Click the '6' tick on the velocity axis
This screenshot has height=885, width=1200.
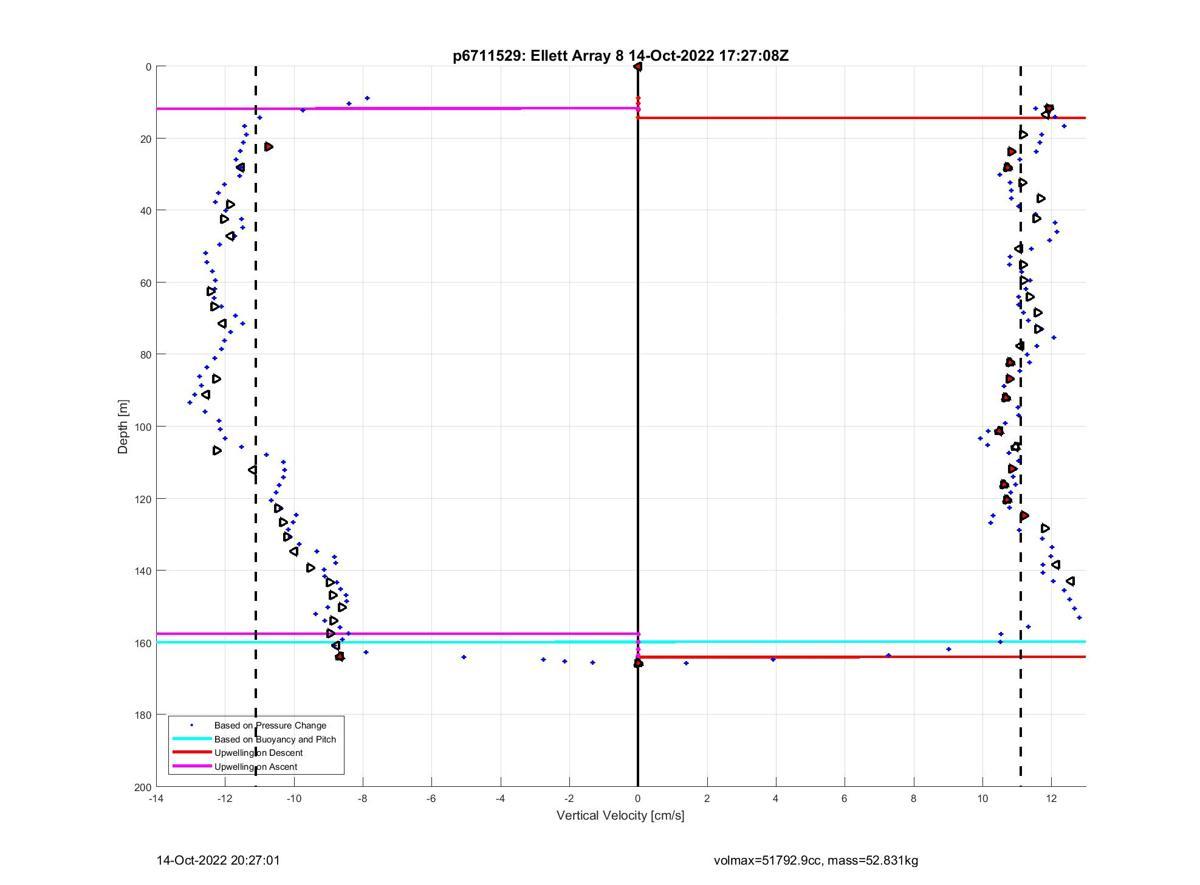(845, 798)
